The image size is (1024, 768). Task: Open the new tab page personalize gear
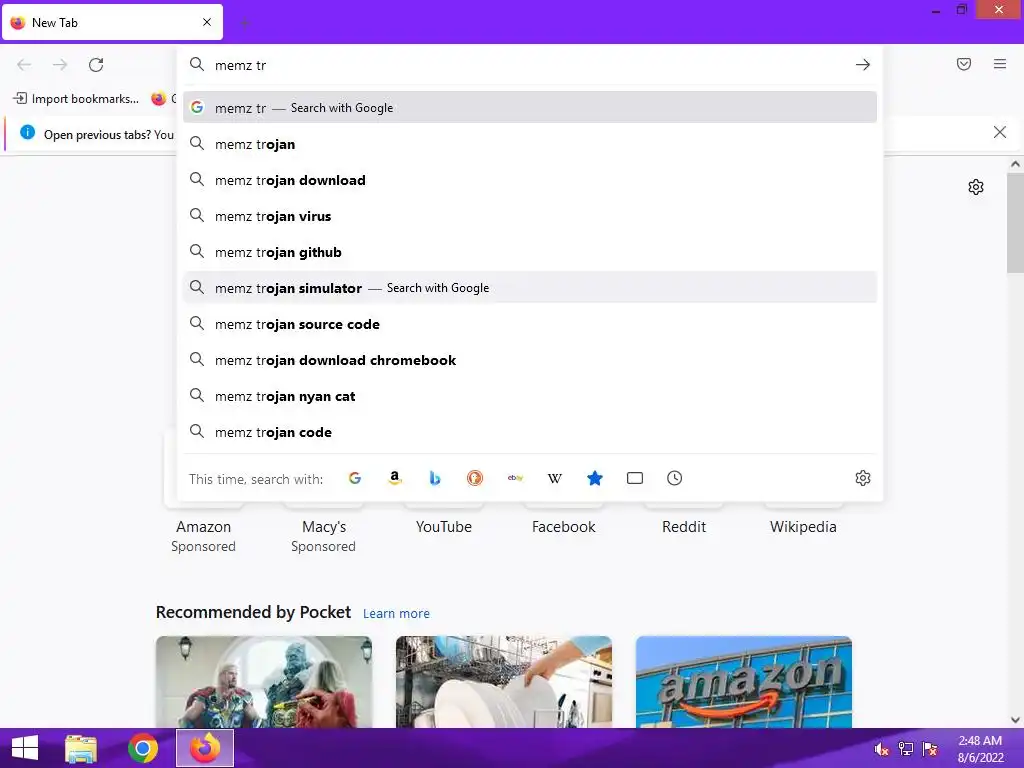(976, 187)
